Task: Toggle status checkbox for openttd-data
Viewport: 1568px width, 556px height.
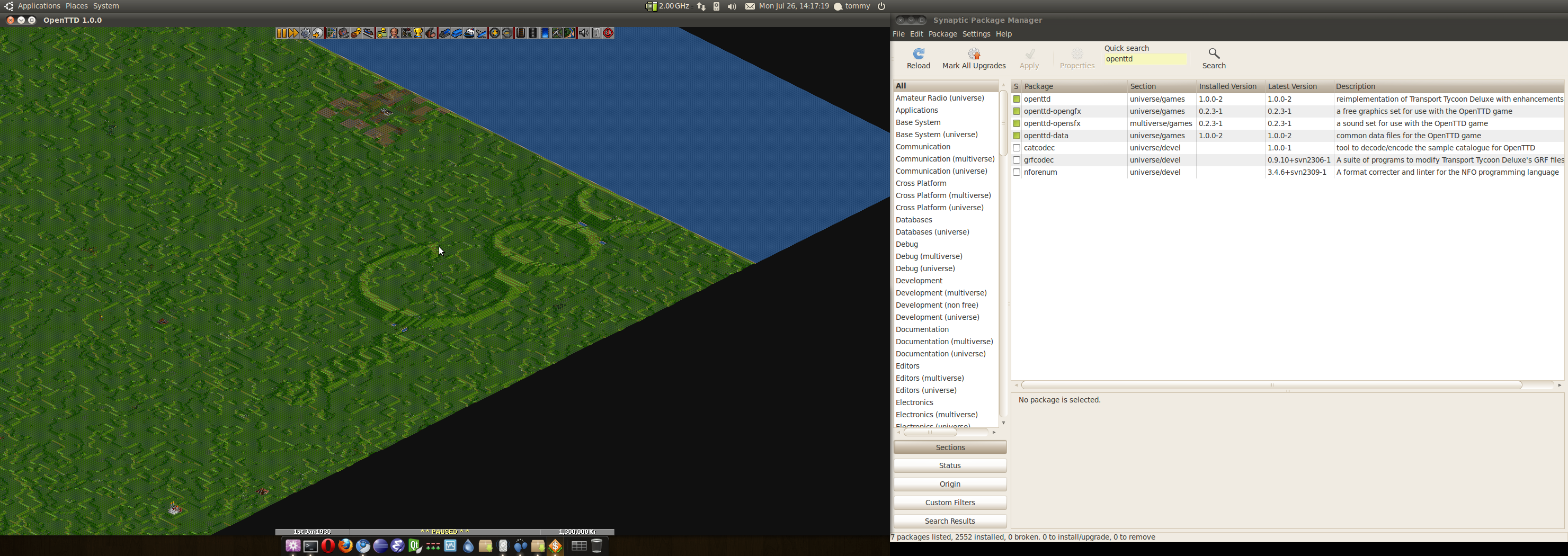Action: pyautogui.click(x=1017, y=136)
